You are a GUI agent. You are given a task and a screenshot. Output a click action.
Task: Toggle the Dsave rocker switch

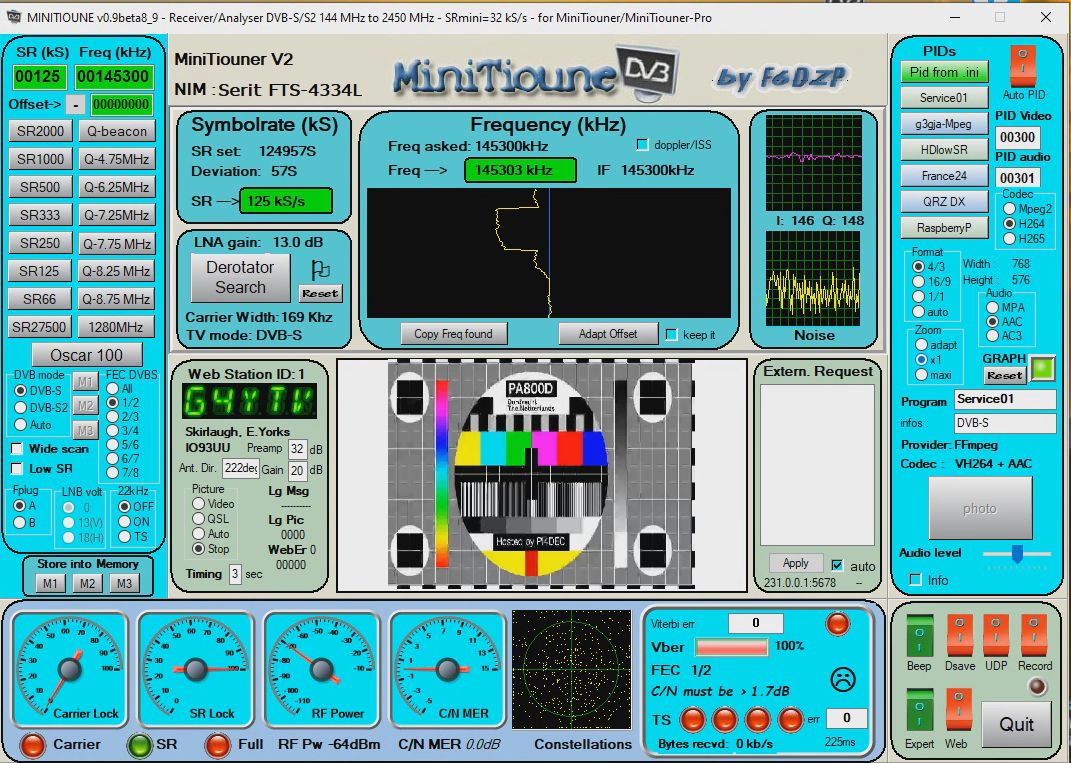[960, 635]
